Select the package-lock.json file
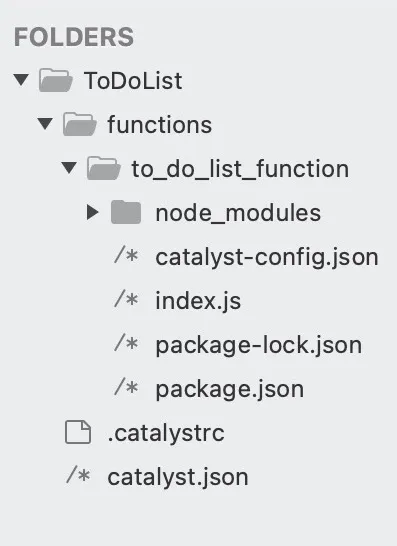The image size is (397, 546). pyautogui.click(x=259, y=345)
